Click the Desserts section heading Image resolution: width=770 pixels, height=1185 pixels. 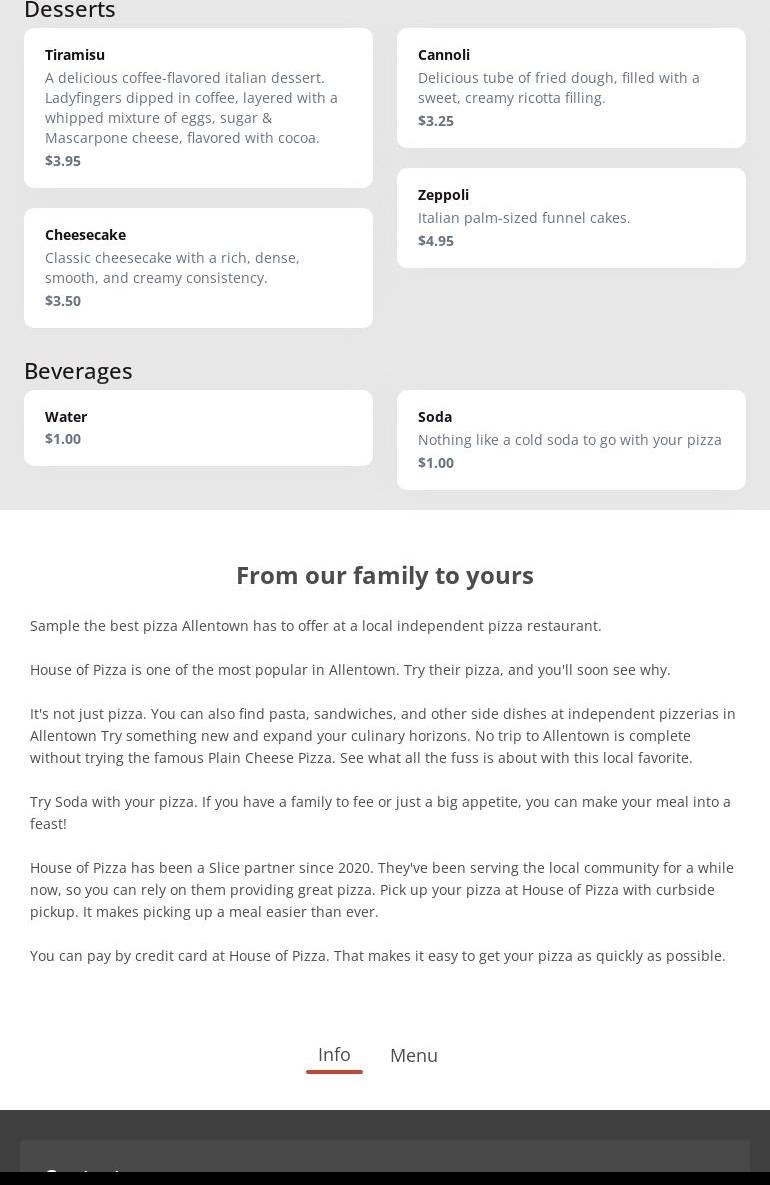(70, 10)
